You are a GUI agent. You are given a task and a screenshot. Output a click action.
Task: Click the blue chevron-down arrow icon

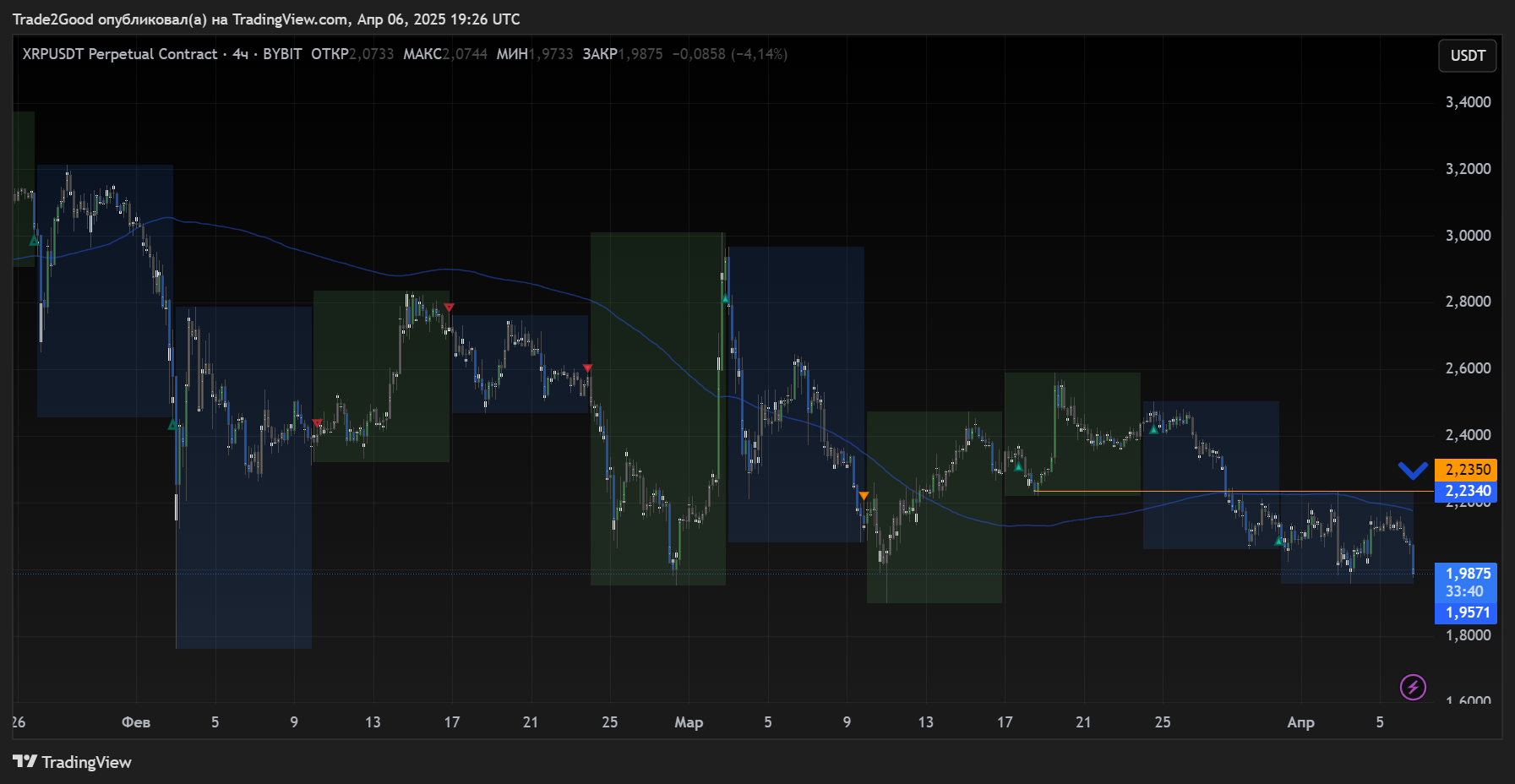point(1412,471)
